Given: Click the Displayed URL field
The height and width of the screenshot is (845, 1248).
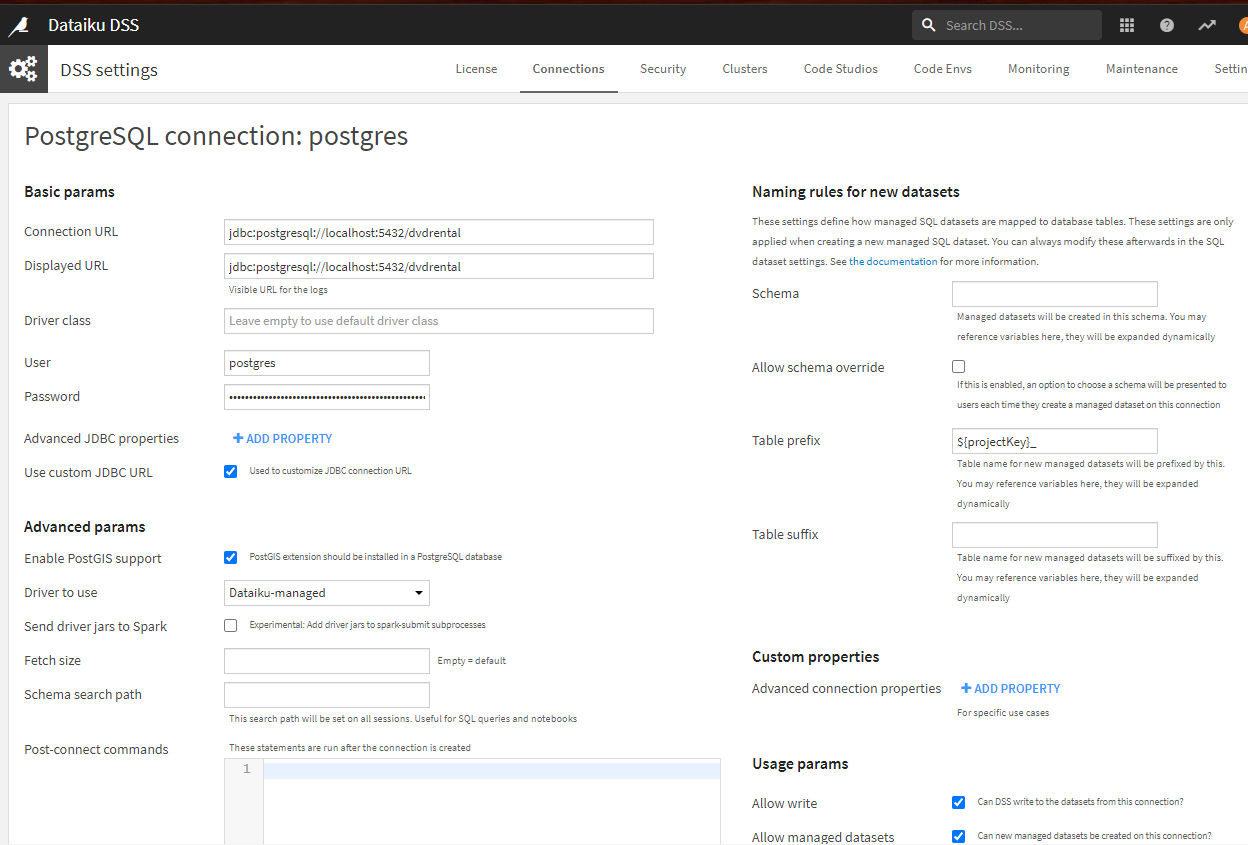Looking at the screenshot, I should pyautogui.click(x=439, y=266).
